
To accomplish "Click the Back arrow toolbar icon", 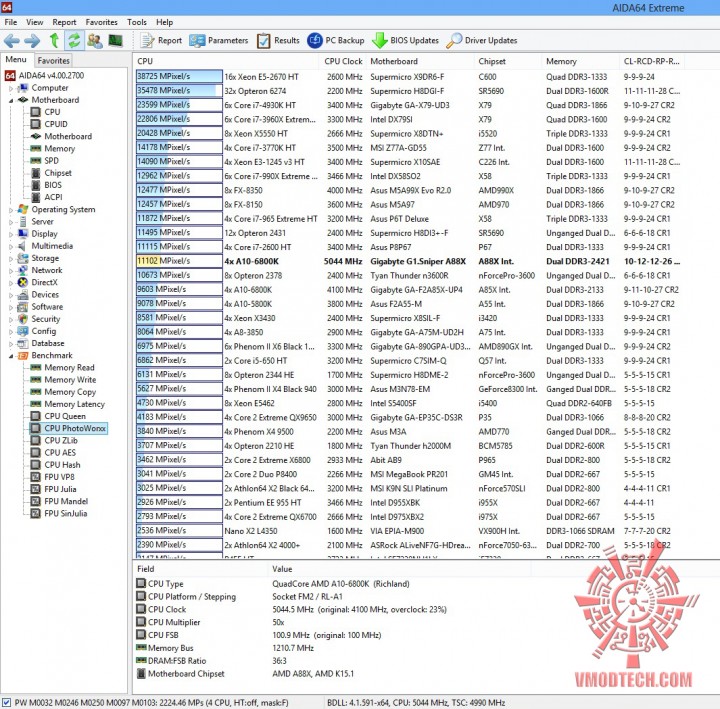I will (x=11, y=41).
